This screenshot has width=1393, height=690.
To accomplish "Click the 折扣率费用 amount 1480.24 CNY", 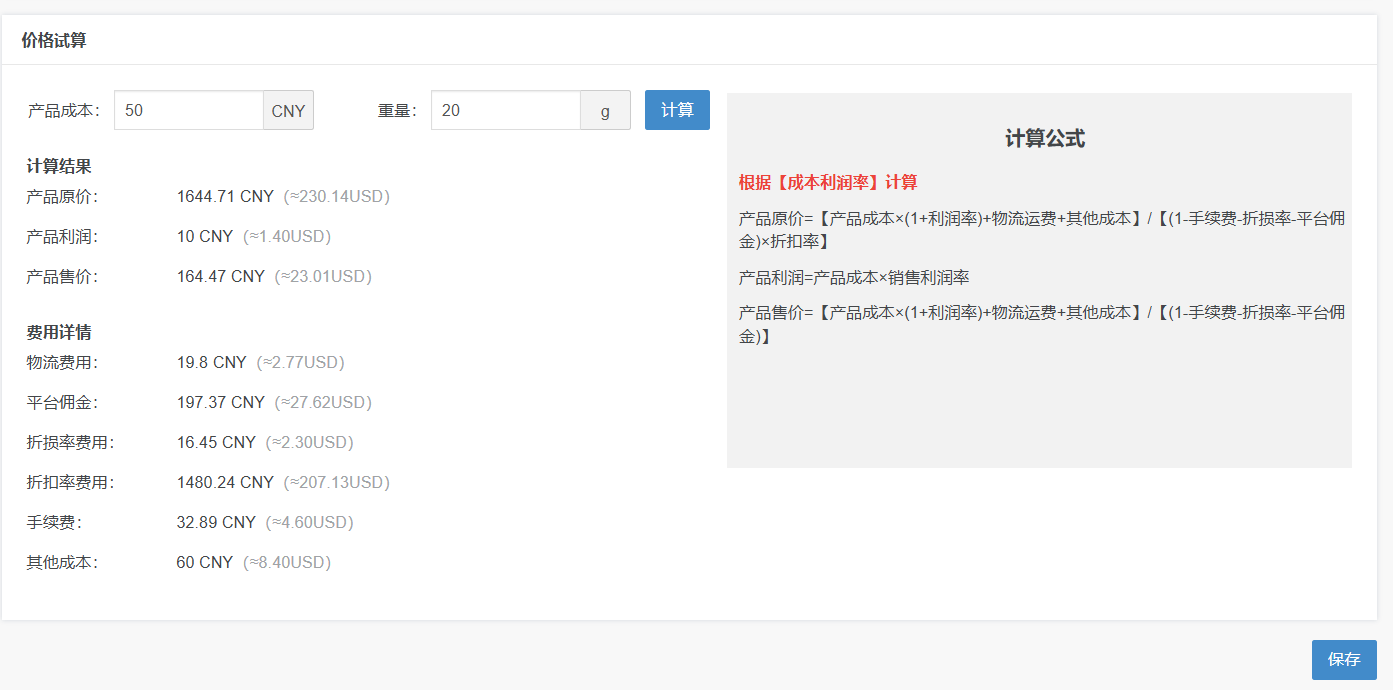I will point(225,482).
